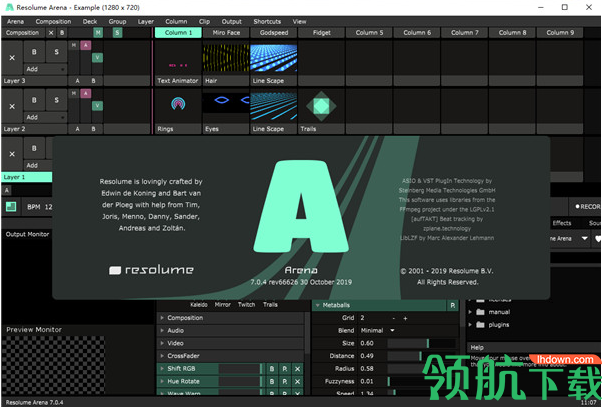
Task: Trigger the Fidget column
Action: pyautogui.click(x=321, y=33)
